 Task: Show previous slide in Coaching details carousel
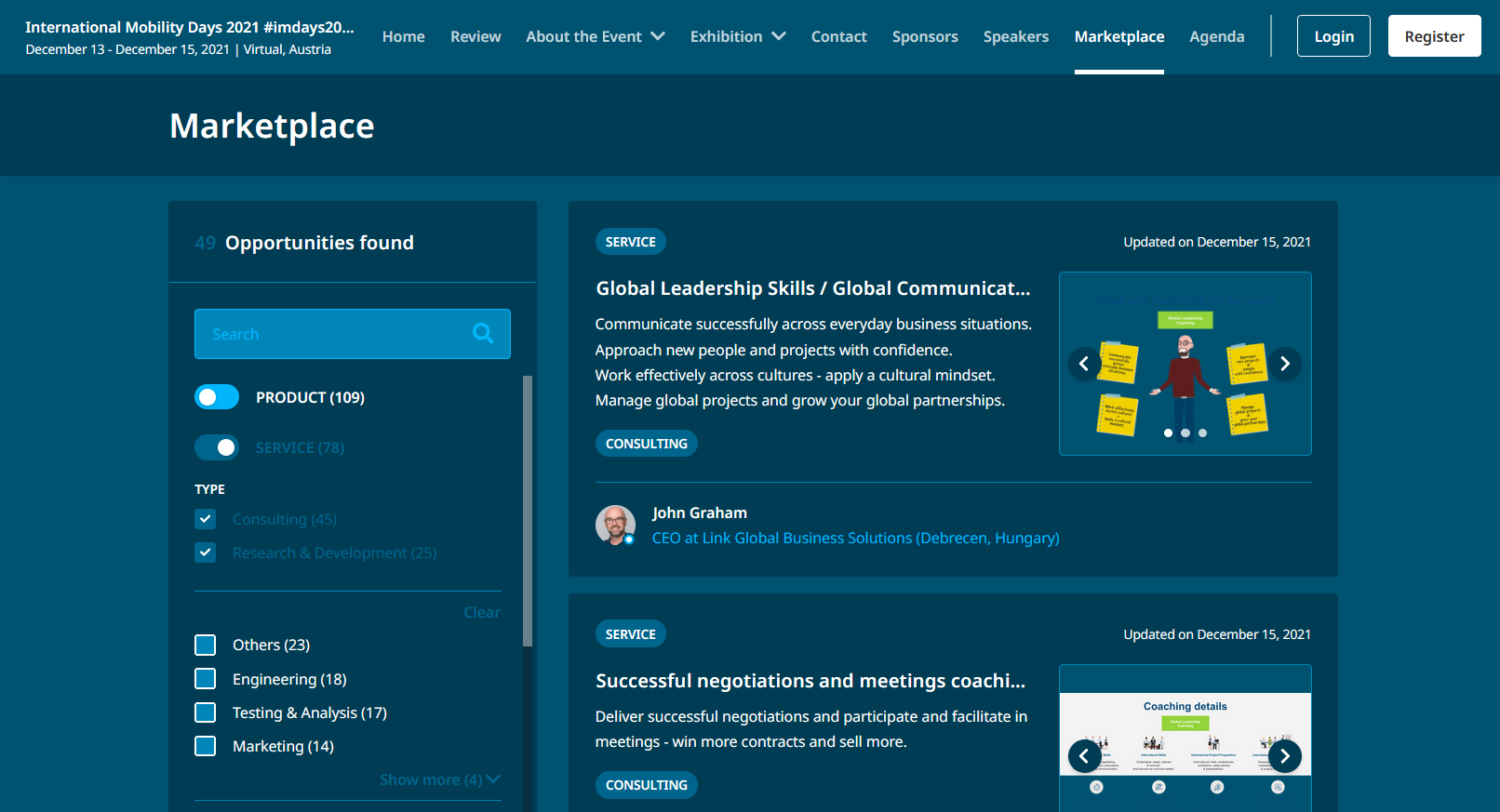[x=1084, y=756]
